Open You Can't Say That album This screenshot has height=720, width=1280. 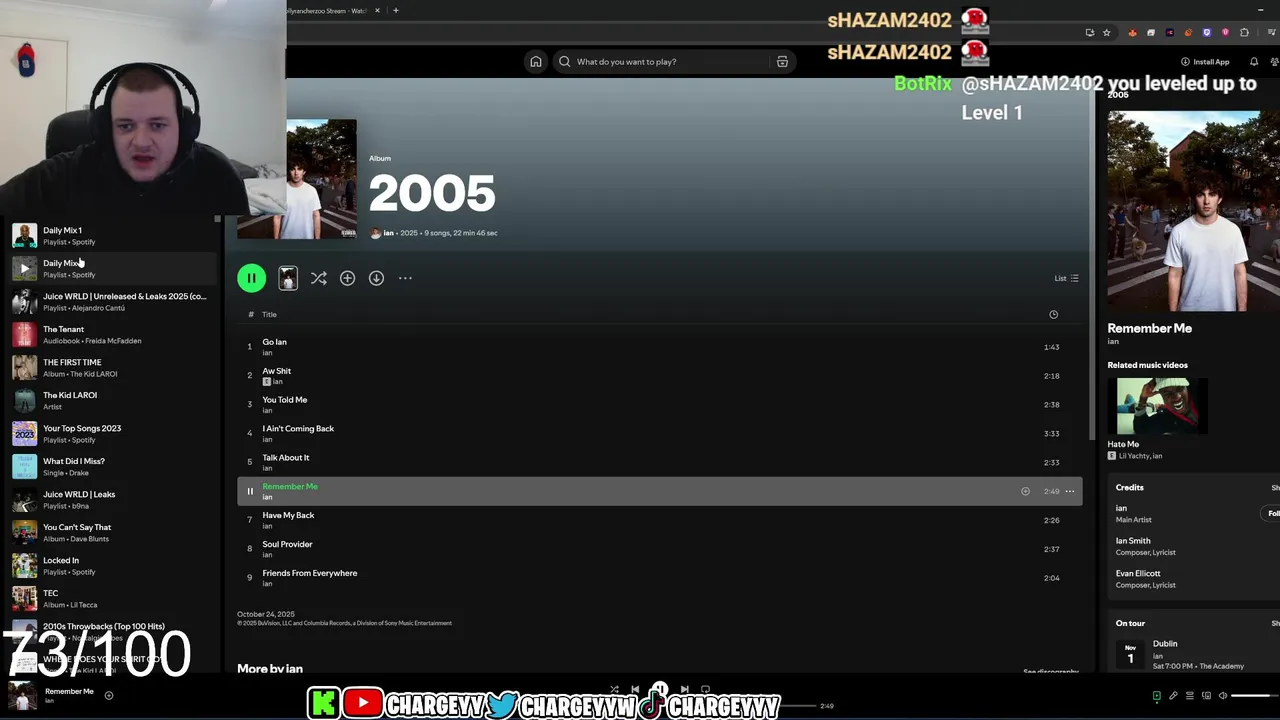(112, 533)
